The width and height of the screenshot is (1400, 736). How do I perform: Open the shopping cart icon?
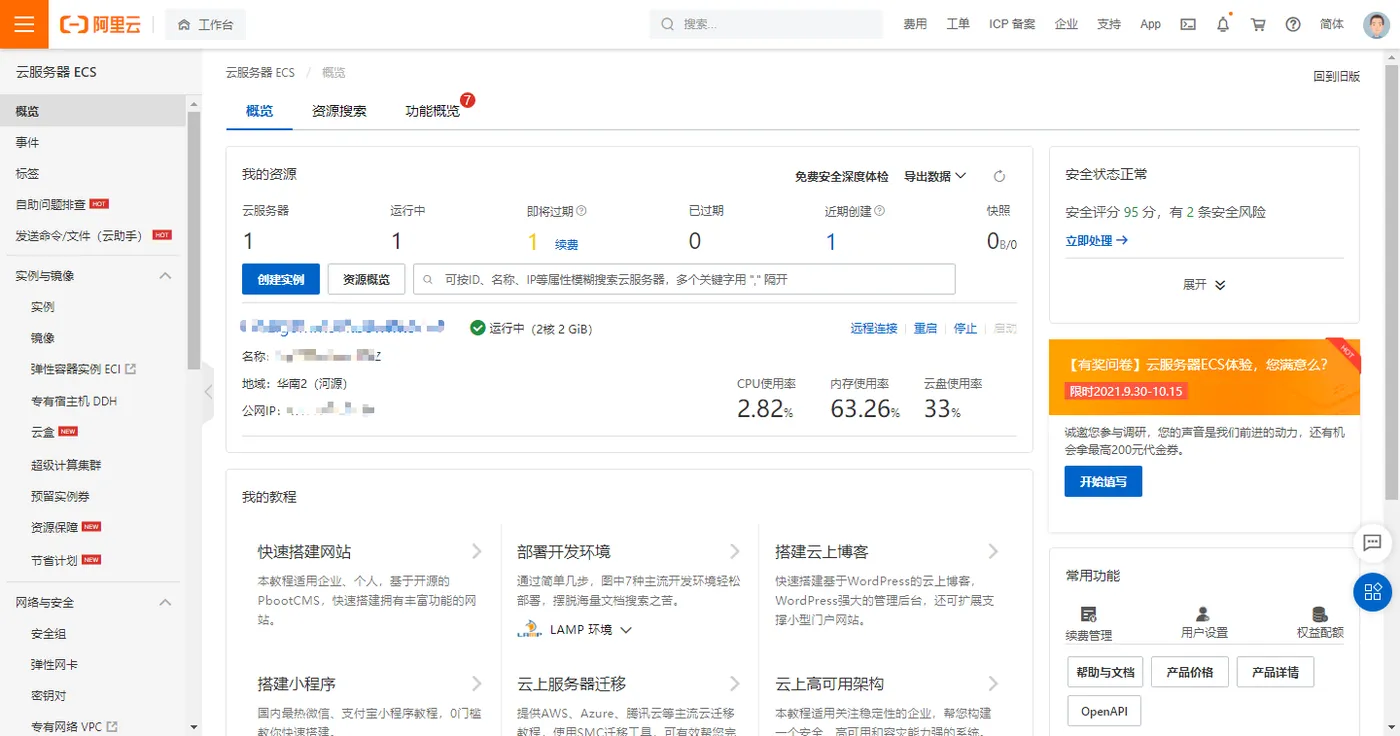click(1258, 24)
